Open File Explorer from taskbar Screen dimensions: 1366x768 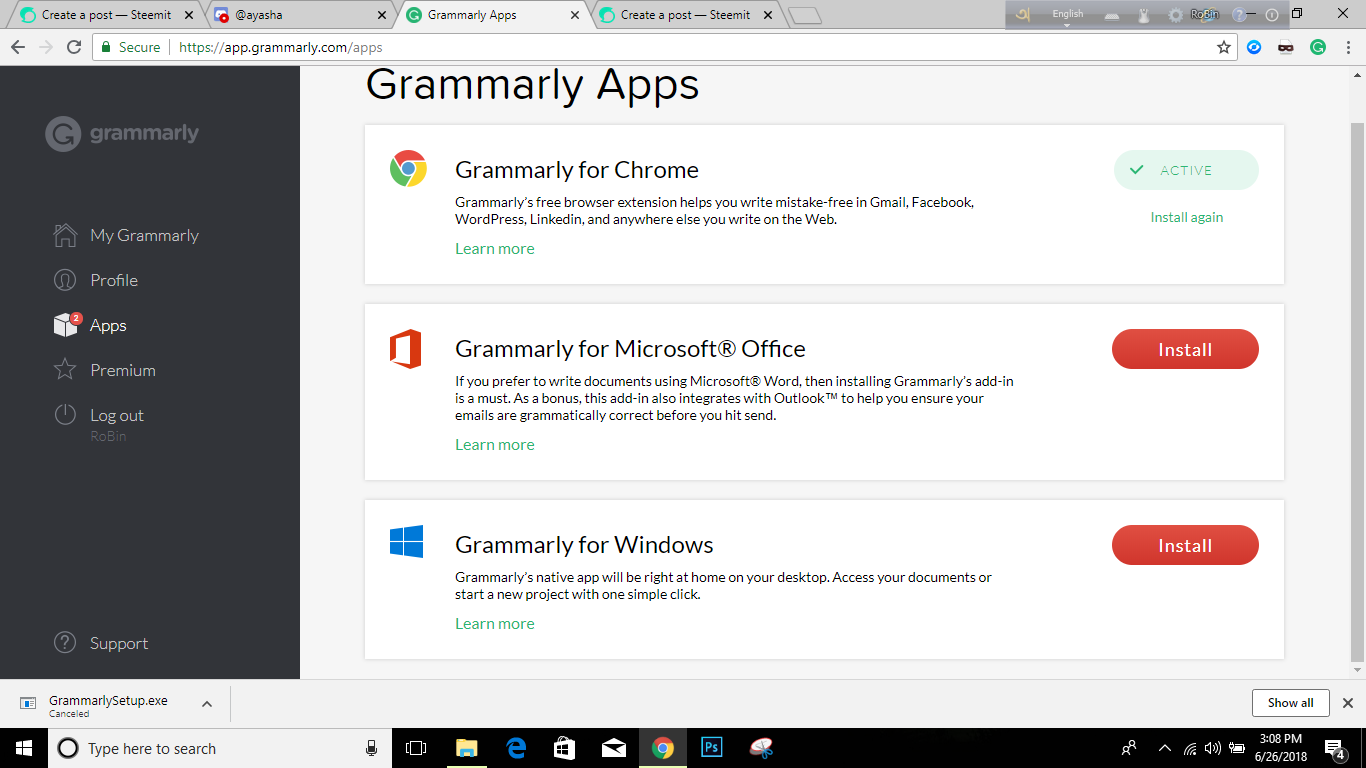click(x=466, y=748)
